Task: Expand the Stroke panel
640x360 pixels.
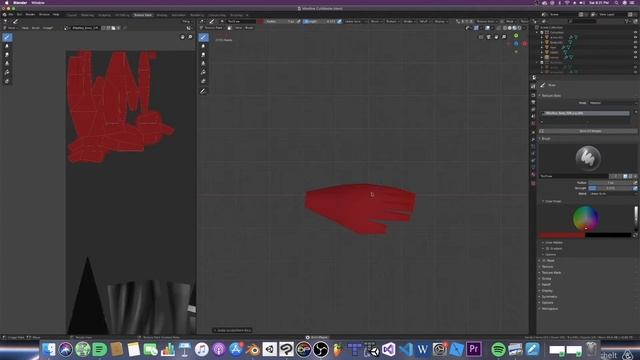Action: [547, 279]
